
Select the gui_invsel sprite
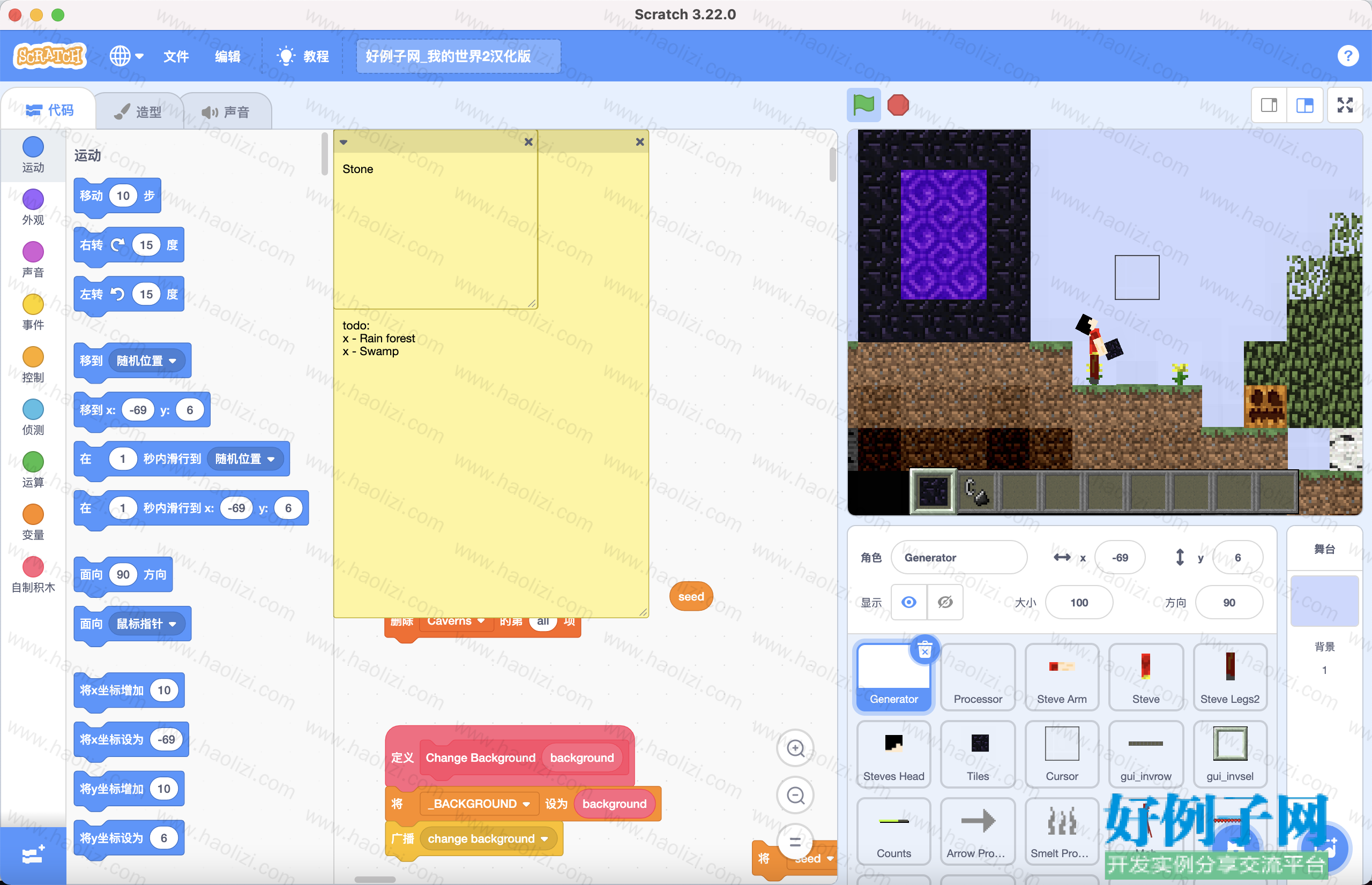click(x=1229, y=754)
